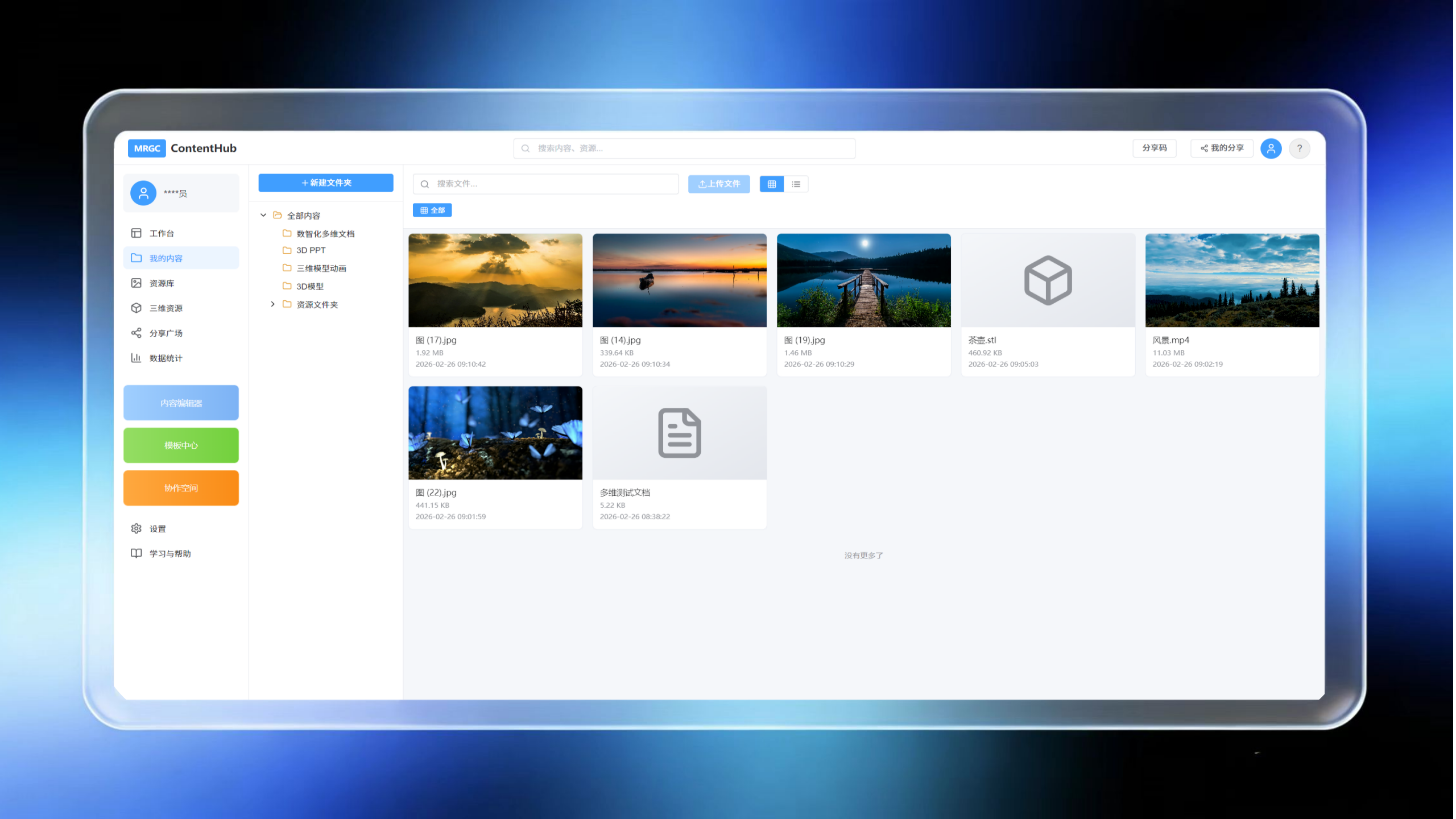Click the 上传文件 upload button

(x=720, y=184)
